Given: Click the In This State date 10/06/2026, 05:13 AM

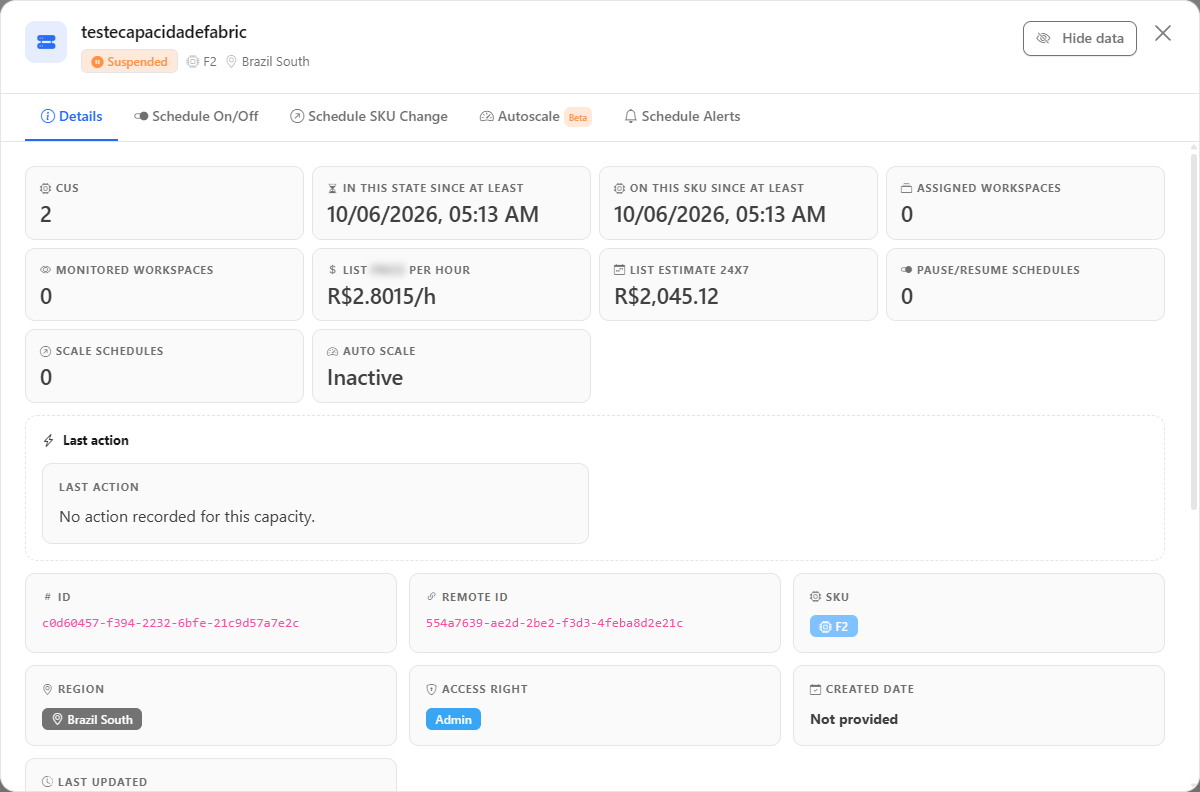Looking at the screenshot, I should point(433,214).
